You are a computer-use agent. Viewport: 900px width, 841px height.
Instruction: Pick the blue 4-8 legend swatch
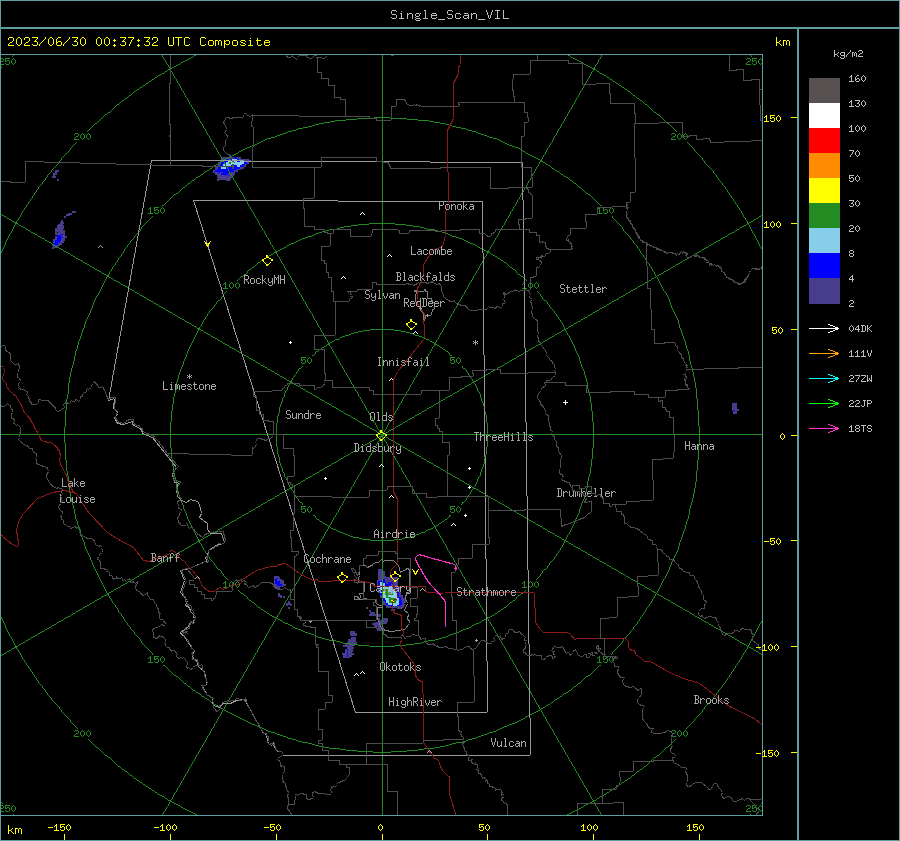click(824, 266)
